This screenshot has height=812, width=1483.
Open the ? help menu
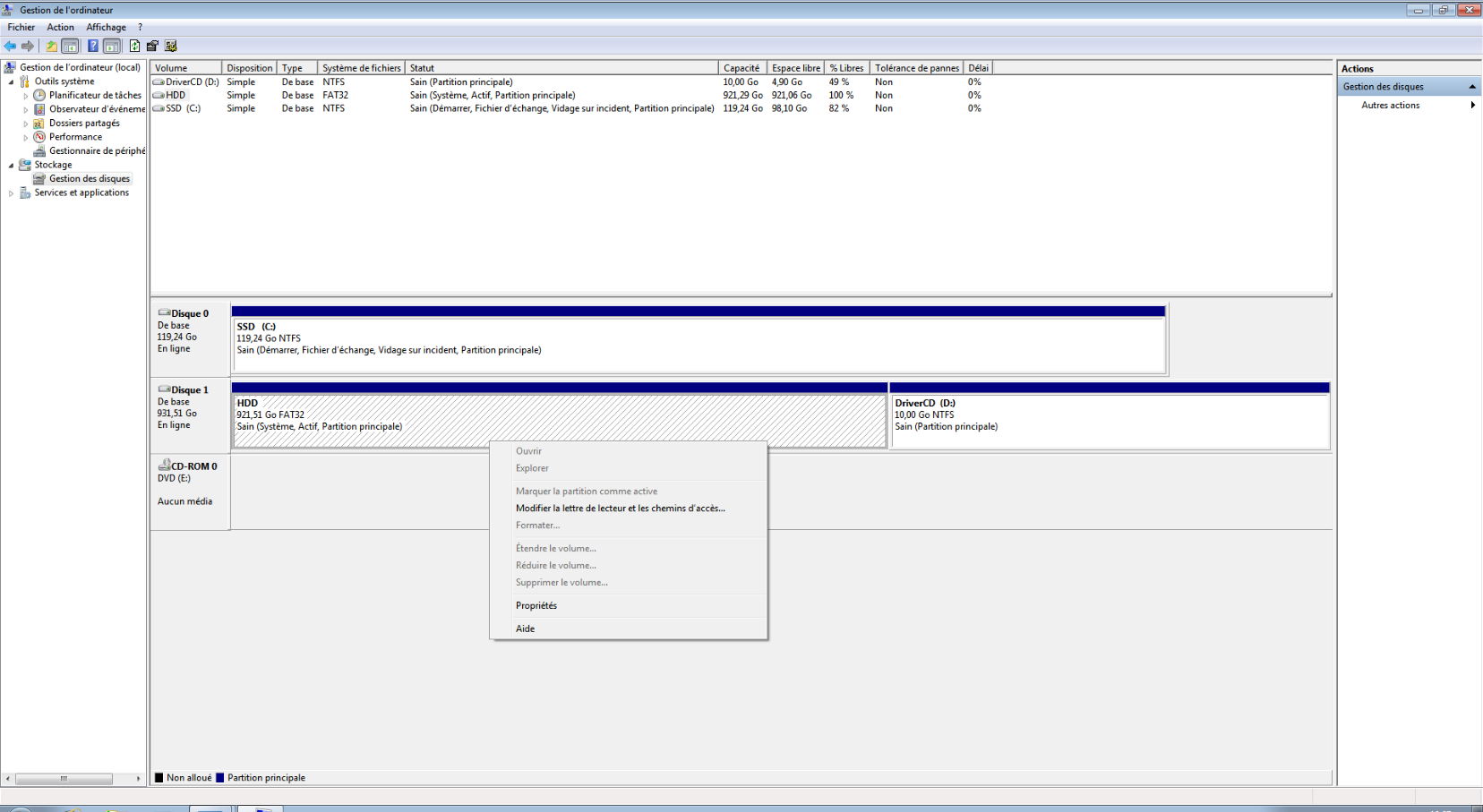click(x=140, y=27)
